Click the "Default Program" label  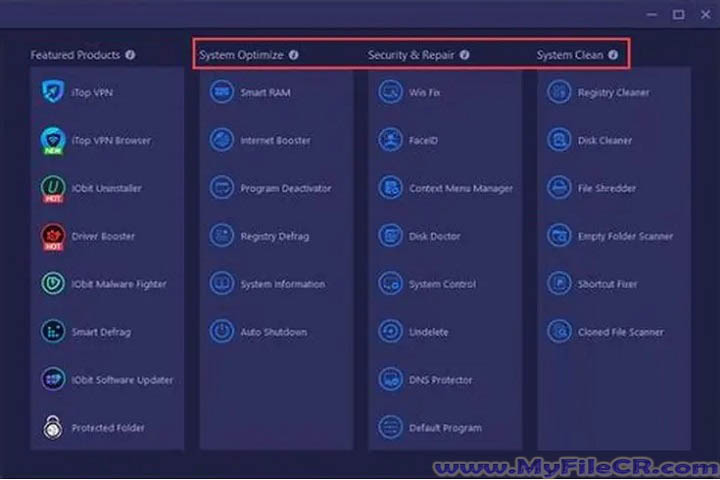click(x=445, y=428)
